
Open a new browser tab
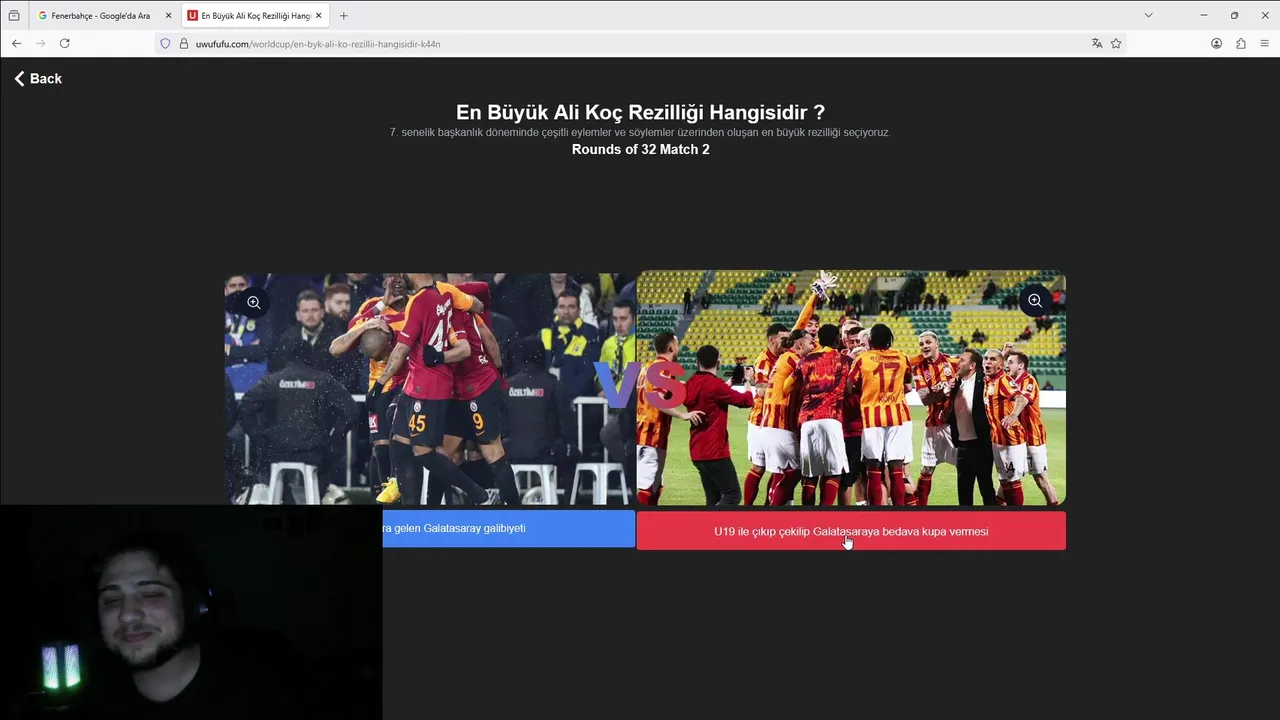(x=343, y=16)
